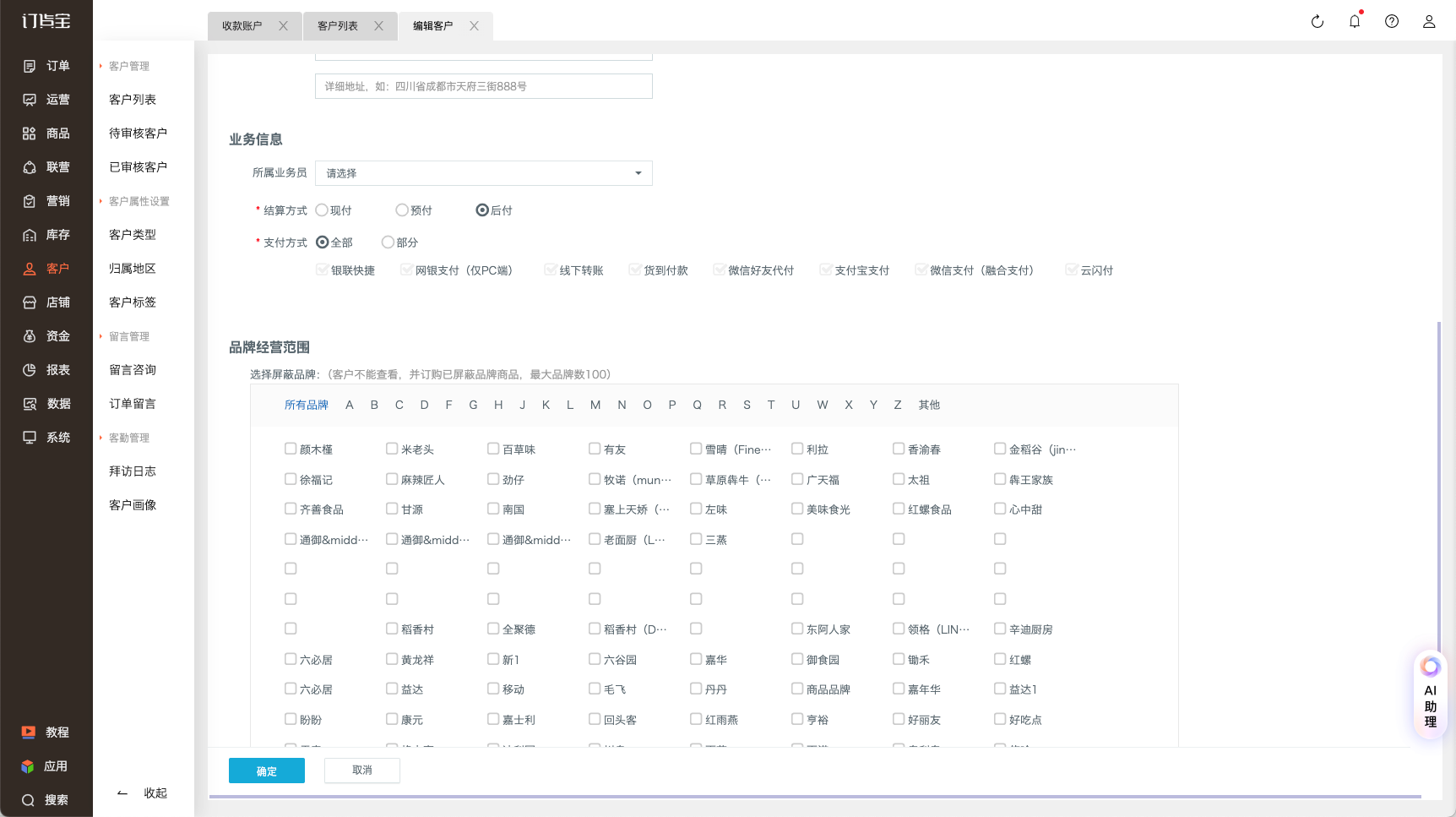Check the 颜木槿 brand checkbox
The image size is (1456, 817).
[291, 449]
